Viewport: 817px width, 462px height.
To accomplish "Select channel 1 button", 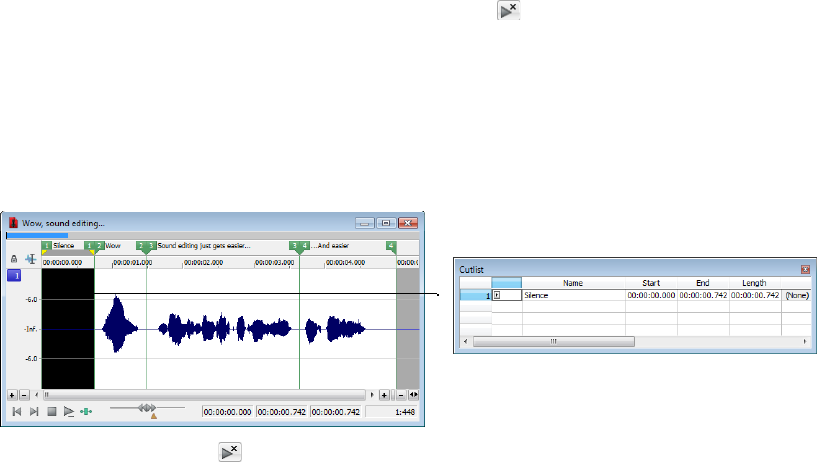I will (14, 276).
